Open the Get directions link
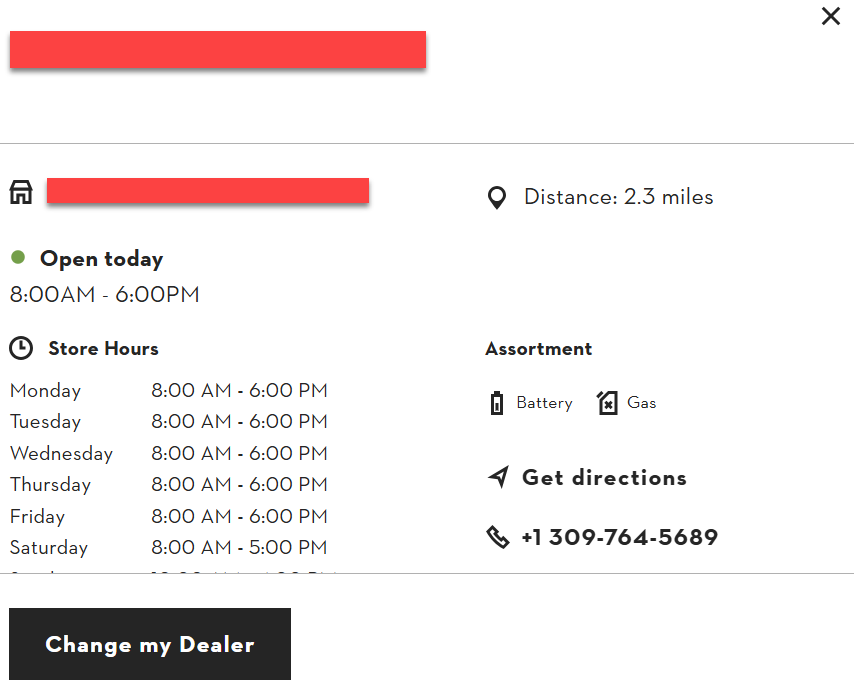This screenshot has height=680, width=854. point(604,477)
